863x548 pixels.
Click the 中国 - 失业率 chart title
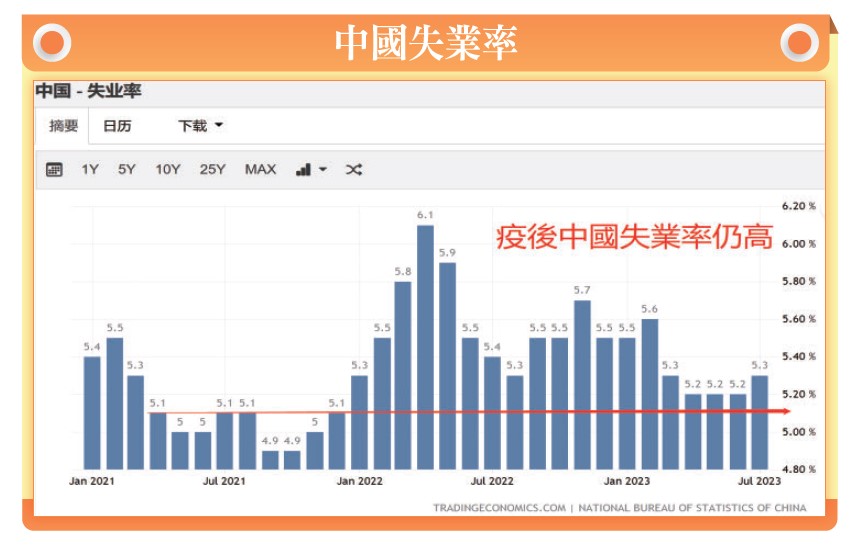(88, 92)
